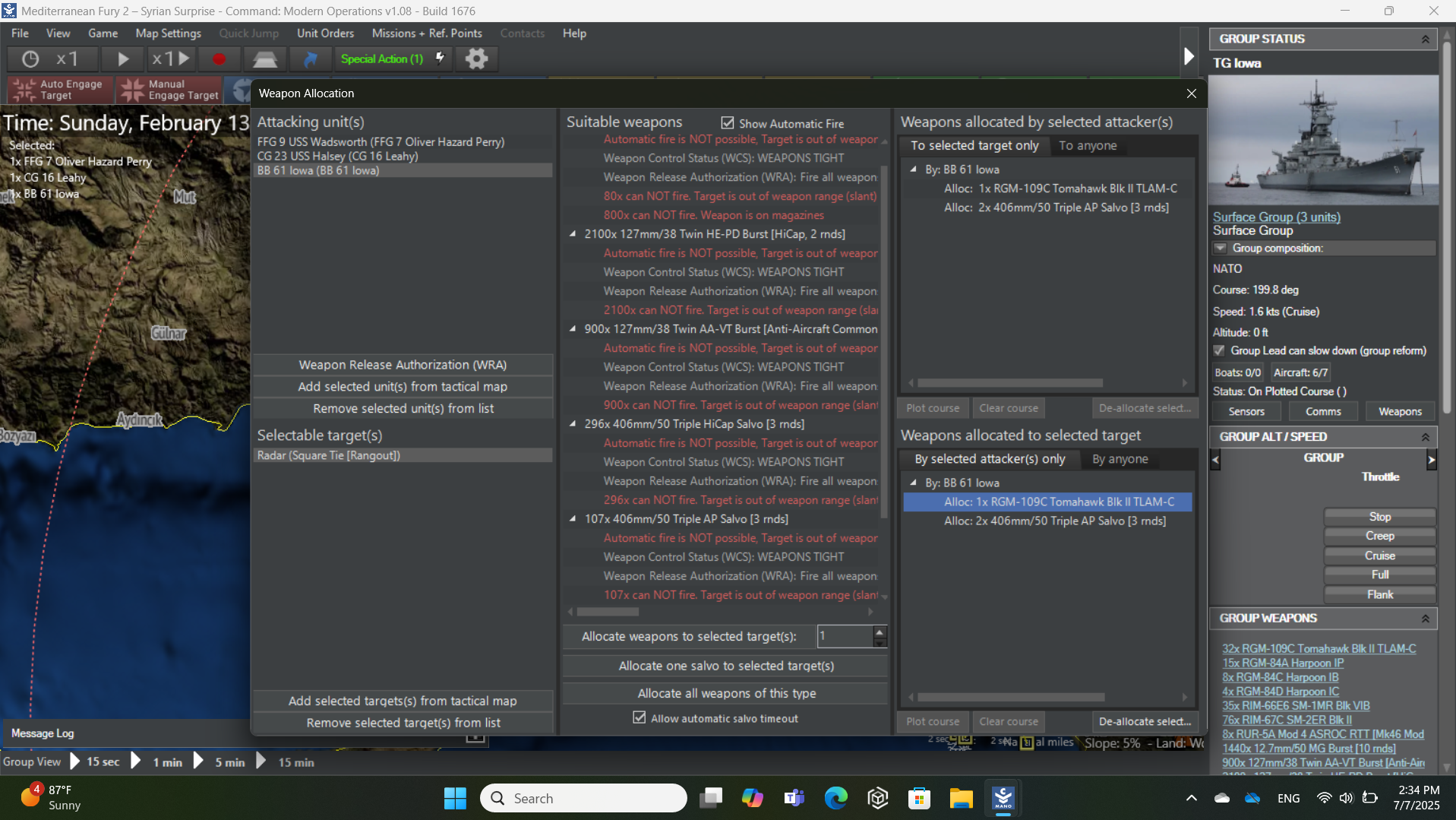The height and width of the screenshot is (820, 1456).
Task: Click Remove selected unit(s) from list
Action: (403, 409)
